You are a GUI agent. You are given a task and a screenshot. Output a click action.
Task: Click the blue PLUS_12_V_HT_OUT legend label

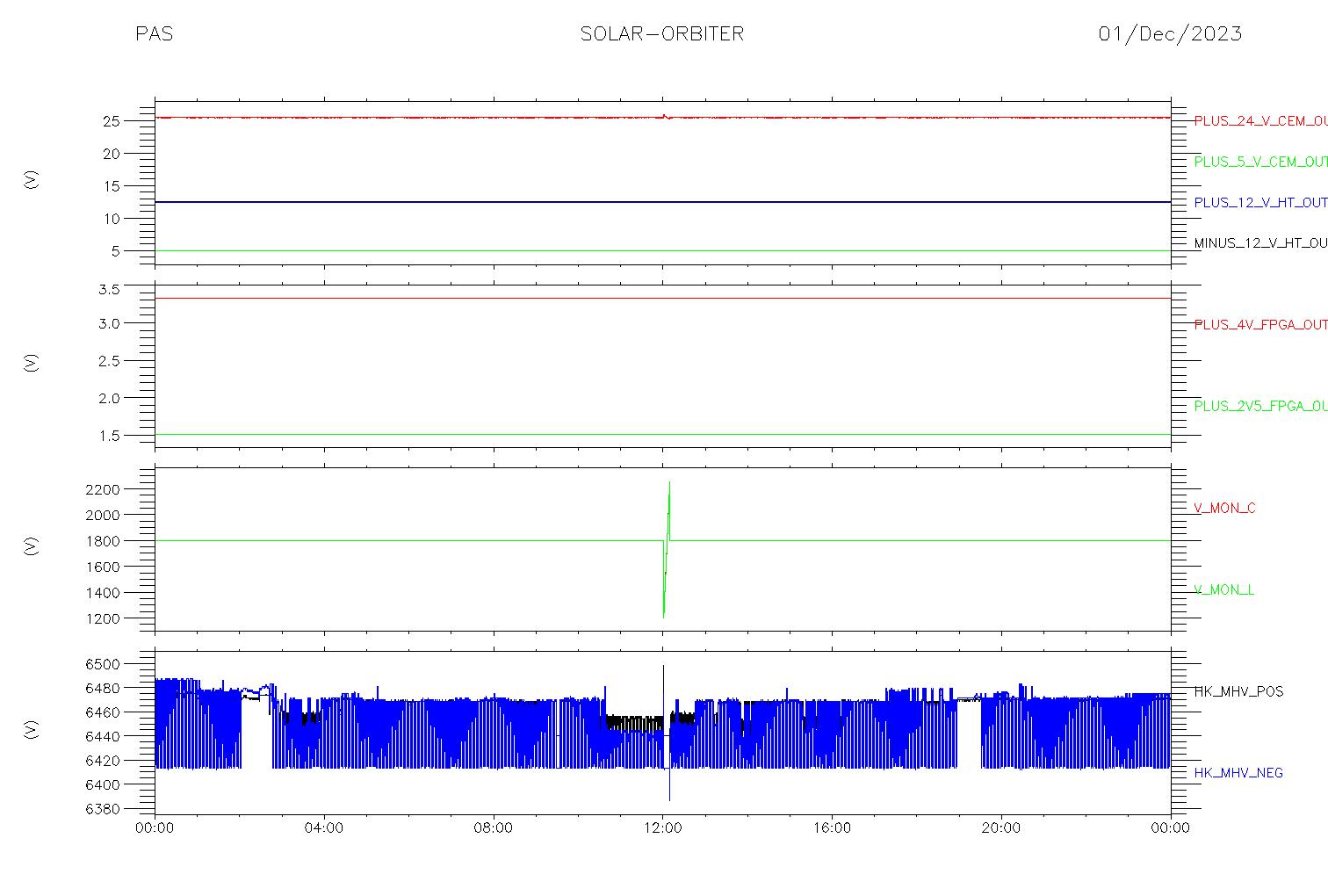(x=1260, y=203)
